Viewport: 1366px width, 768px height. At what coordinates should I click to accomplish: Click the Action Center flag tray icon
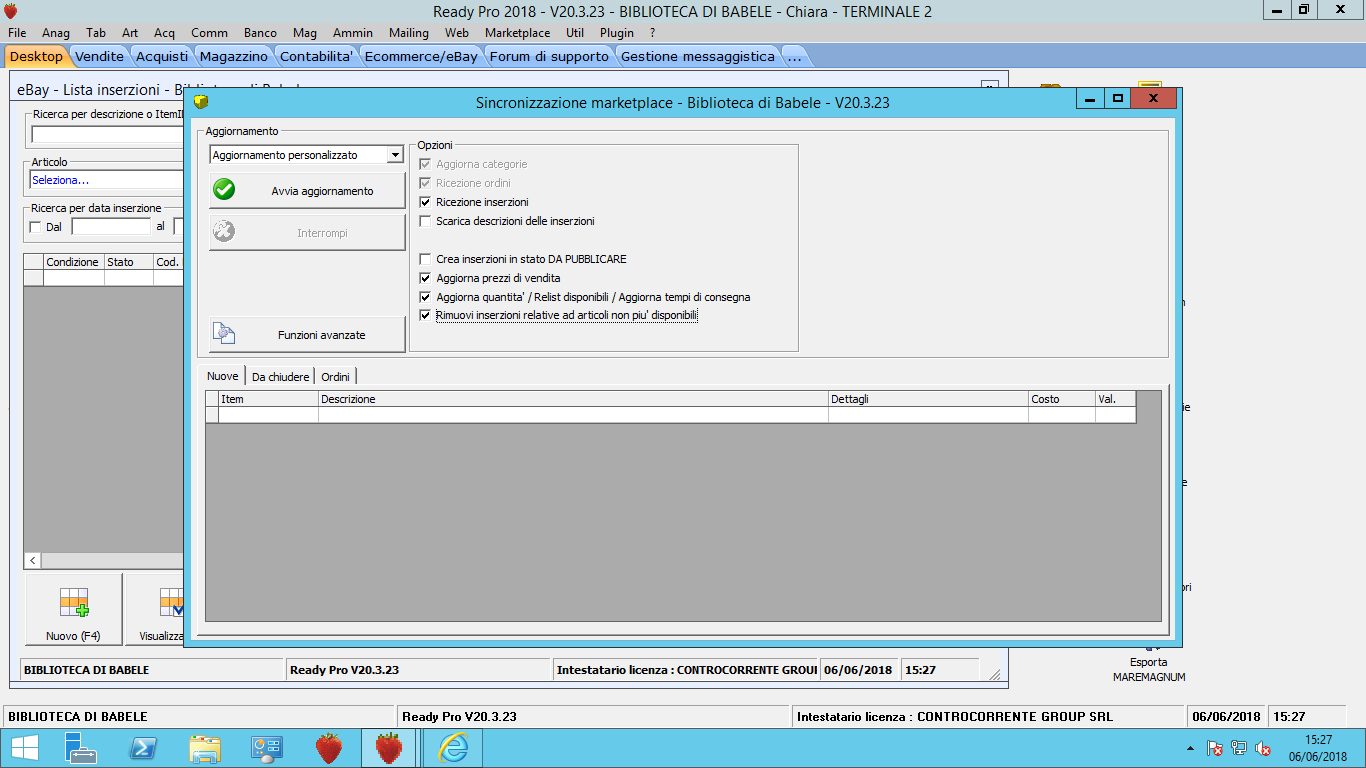point(1215,748)
